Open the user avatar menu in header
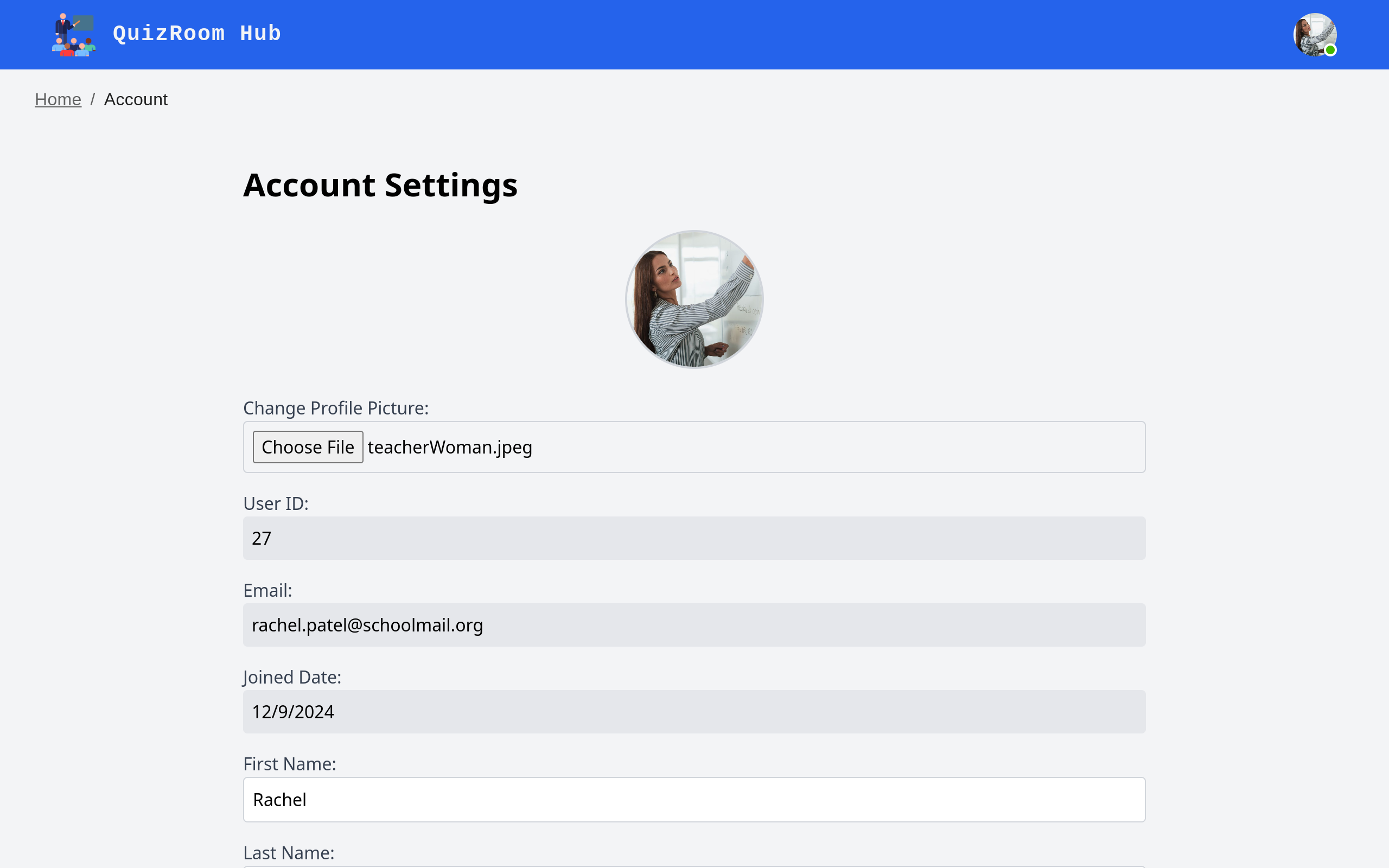The image size is (1389, 868). coord(1314,34)
